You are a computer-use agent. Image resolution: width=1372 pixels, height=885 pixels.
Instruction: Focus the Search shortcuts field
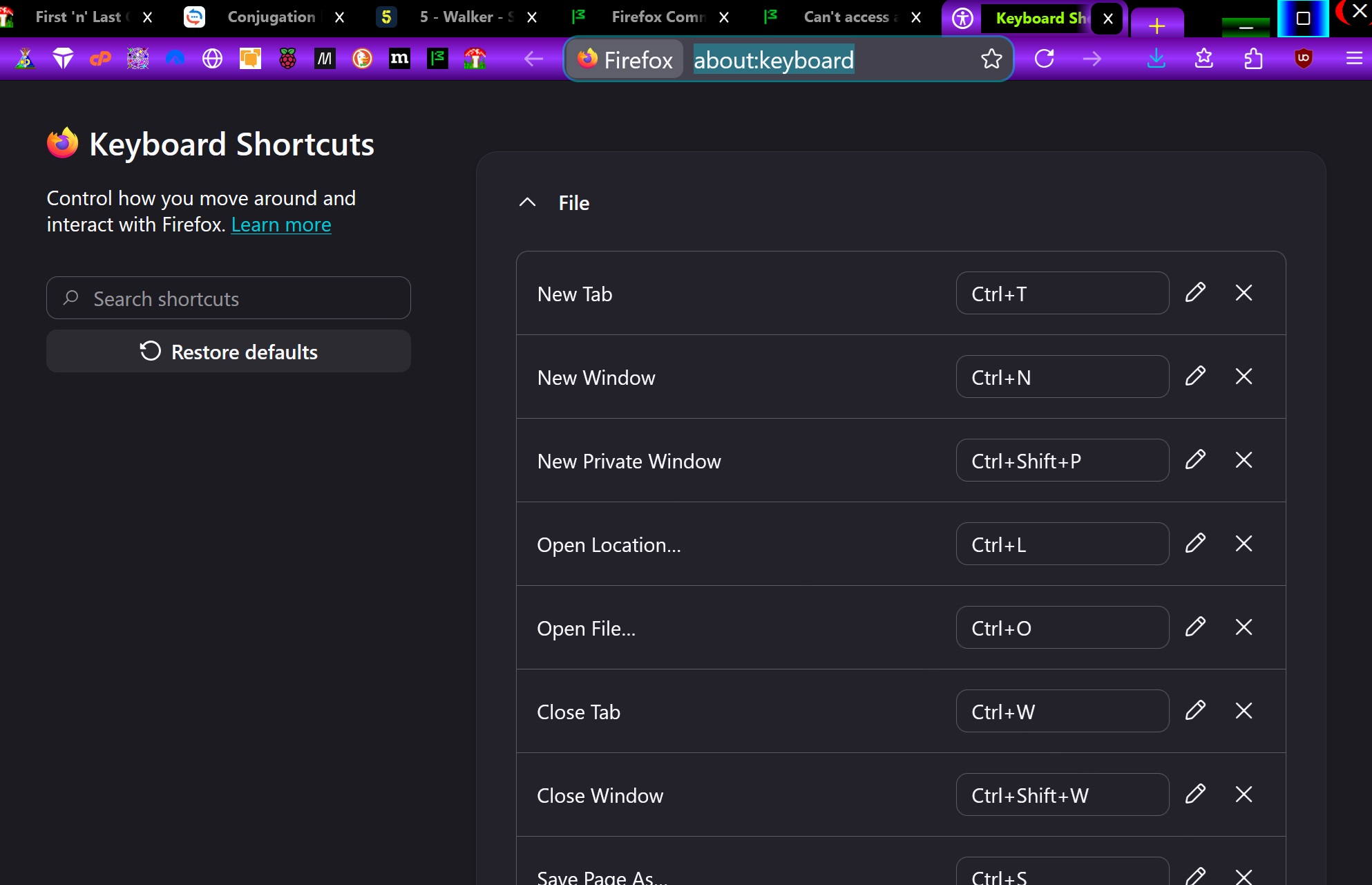click(x=229, y=298)
